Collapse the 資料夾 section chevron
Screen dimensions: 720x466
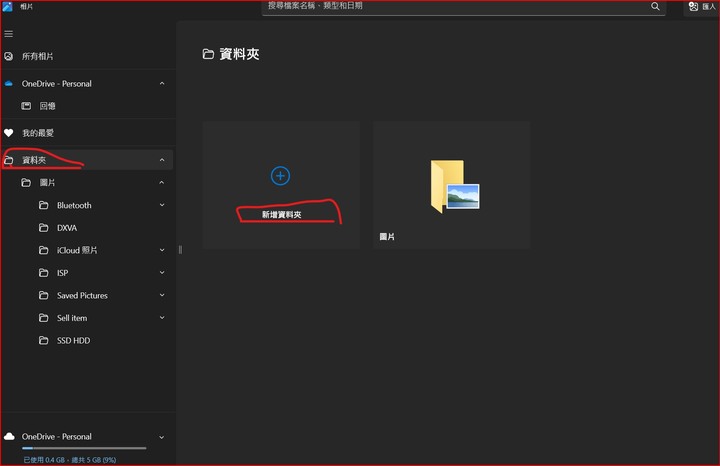click(162, 160)
